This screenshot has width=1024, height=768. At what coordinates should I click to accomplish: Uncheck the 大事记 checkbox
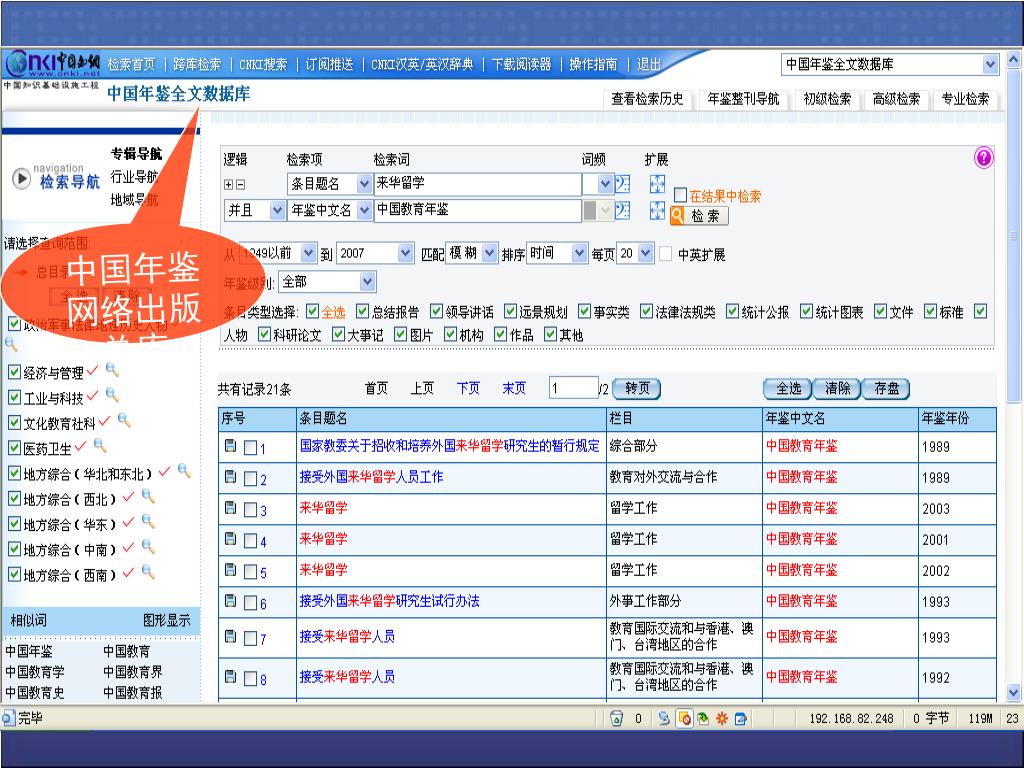coord(338,334)
